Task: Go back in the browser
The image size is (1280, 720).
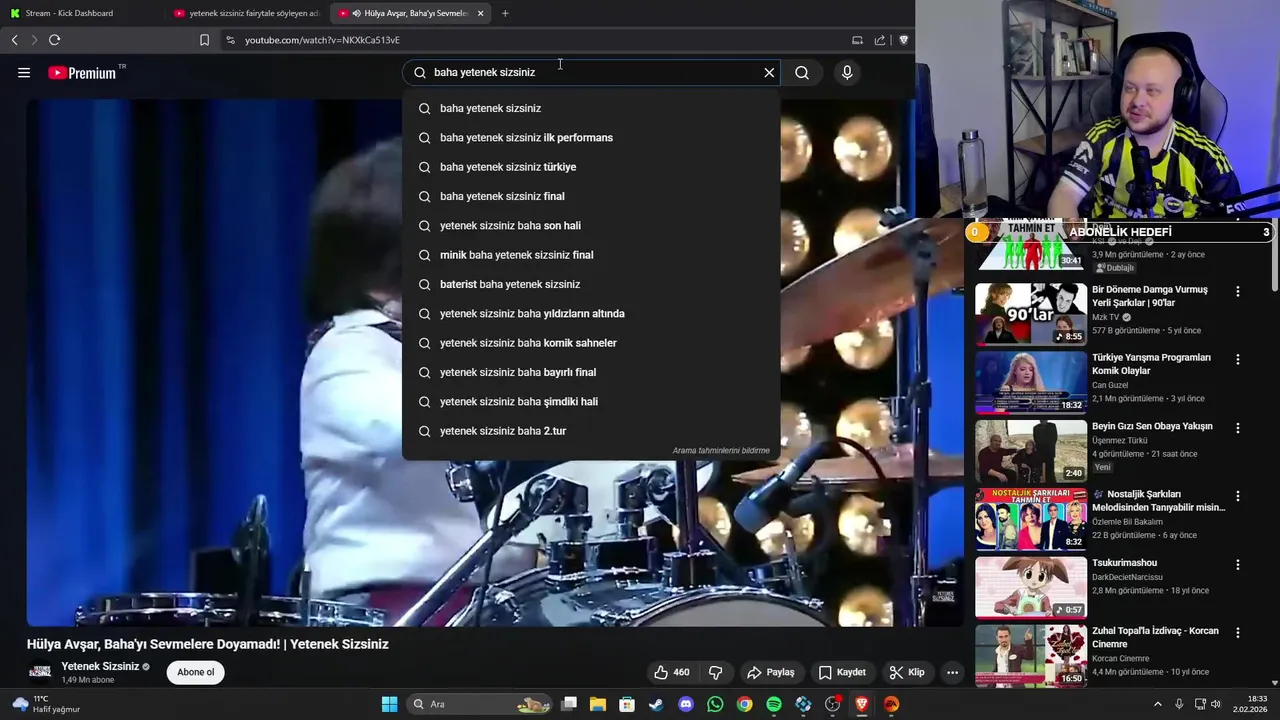Action: pos(14,40)
